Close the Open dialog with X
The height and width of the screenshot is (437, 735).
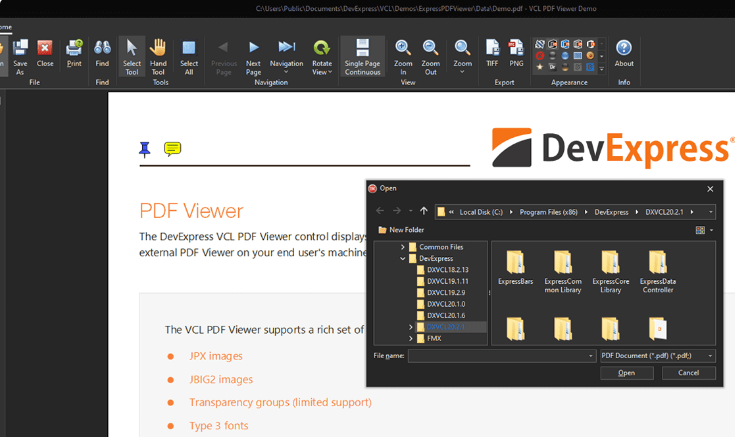click(710, 189)
